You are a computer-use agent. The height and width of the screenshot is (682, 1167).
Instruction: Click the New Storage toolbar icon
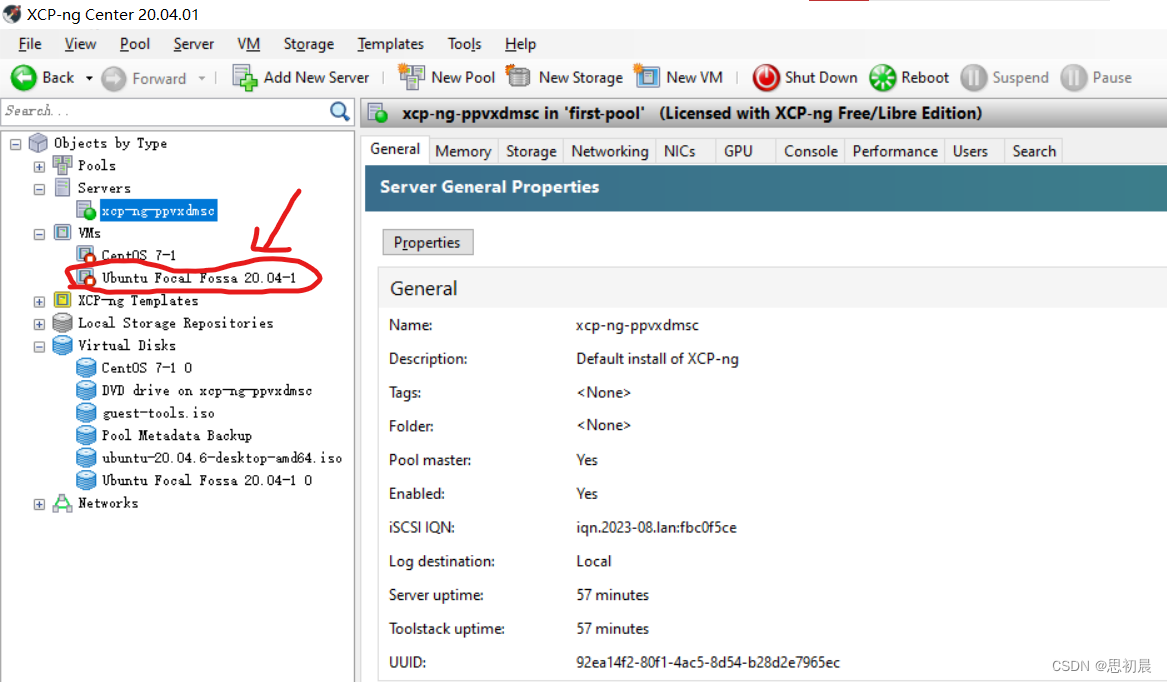(x=518, y=77)
